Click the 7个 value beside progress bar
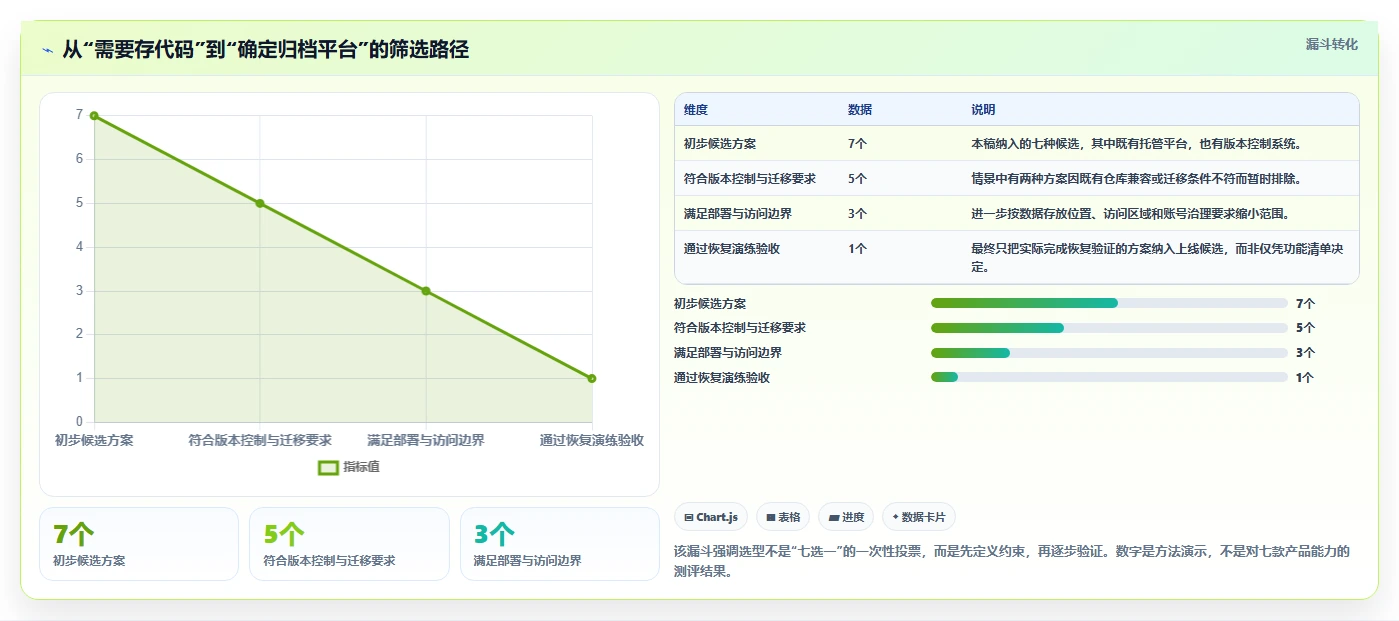The height and width of the screenshot is (621, 1399). pos(1305,303)
